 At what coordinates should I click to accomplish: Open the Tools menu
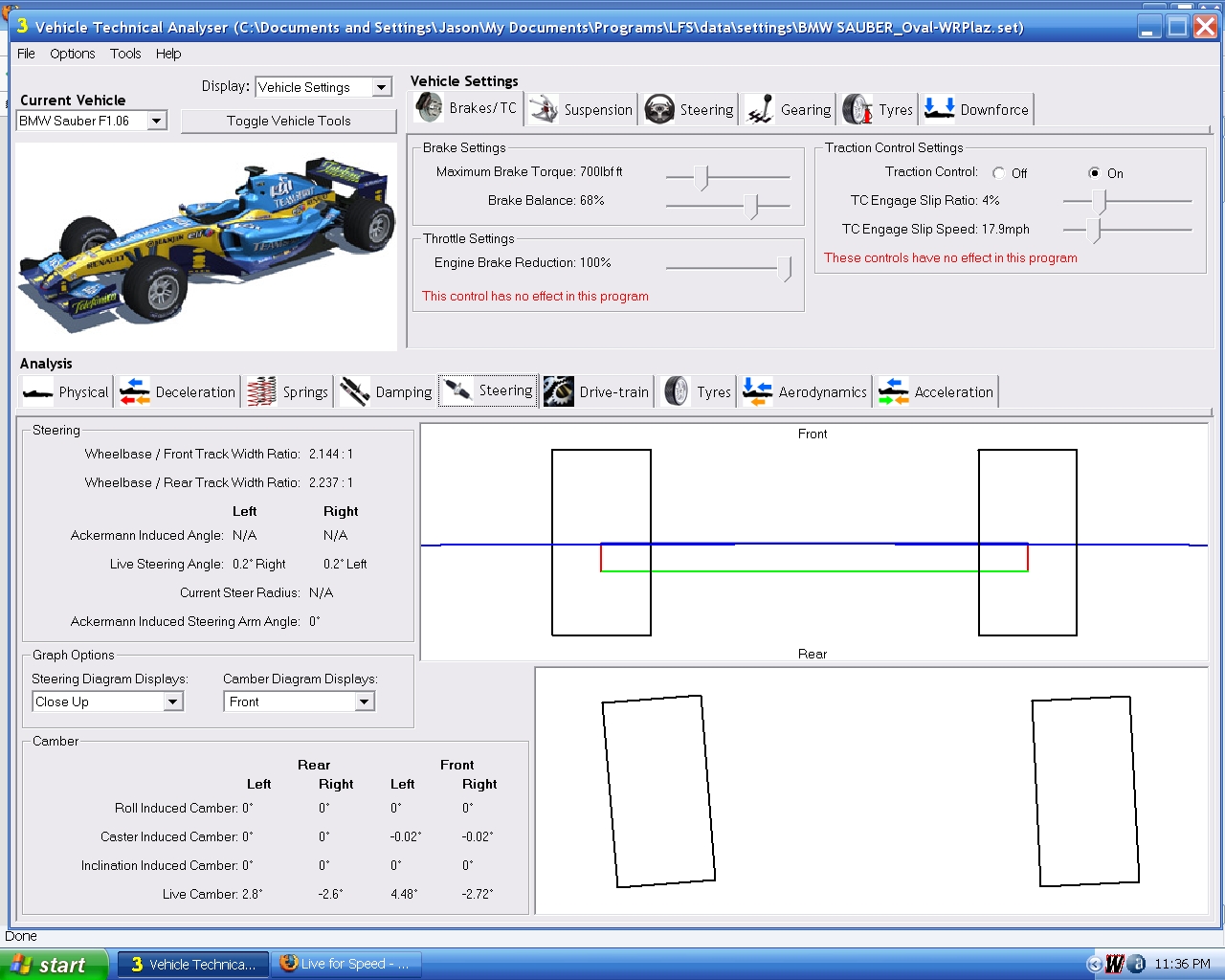pos(125,54)
